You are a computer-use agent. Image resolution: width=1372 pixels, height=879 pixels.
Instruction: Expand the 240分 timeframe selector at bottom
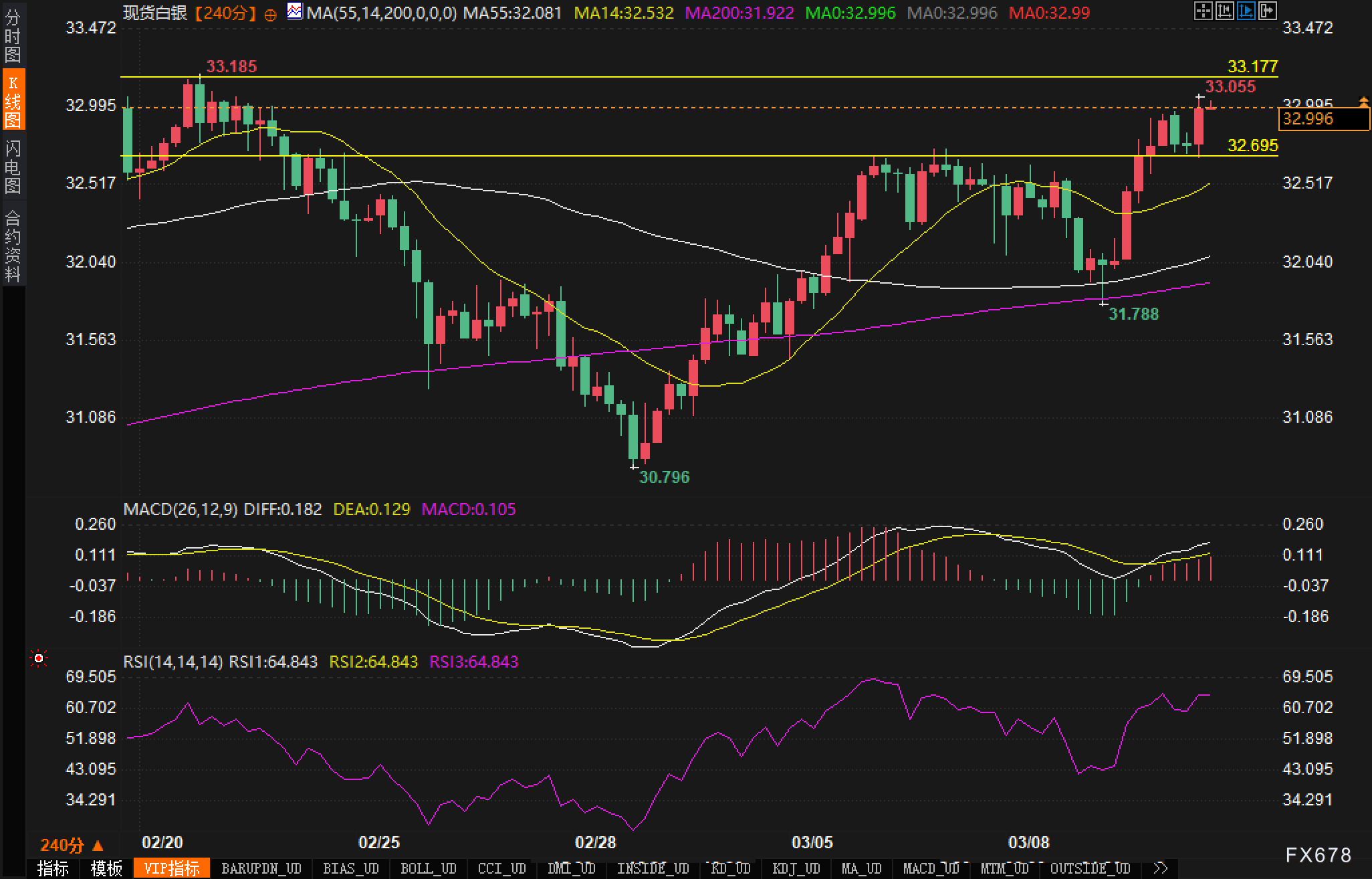coord(72,845)
